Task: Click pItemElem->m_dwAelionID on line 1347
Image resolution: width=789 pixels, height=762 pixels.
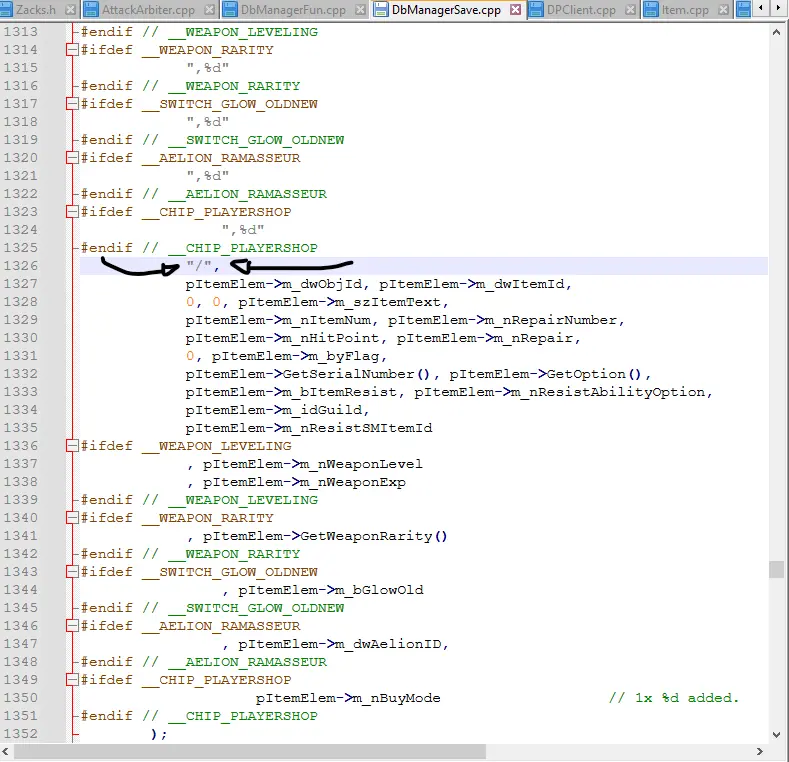Action: pos(340,644)
